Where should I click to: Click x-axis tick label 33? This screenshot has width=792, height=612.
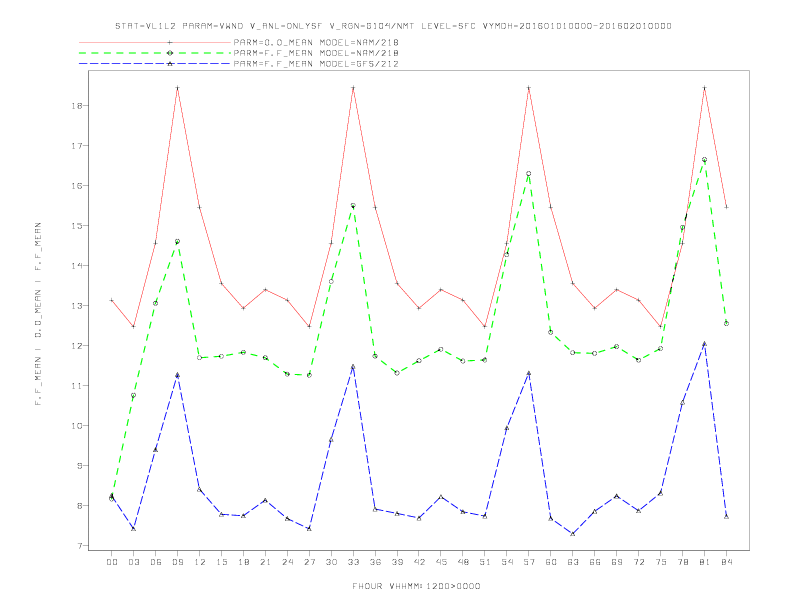coord(353,562)
